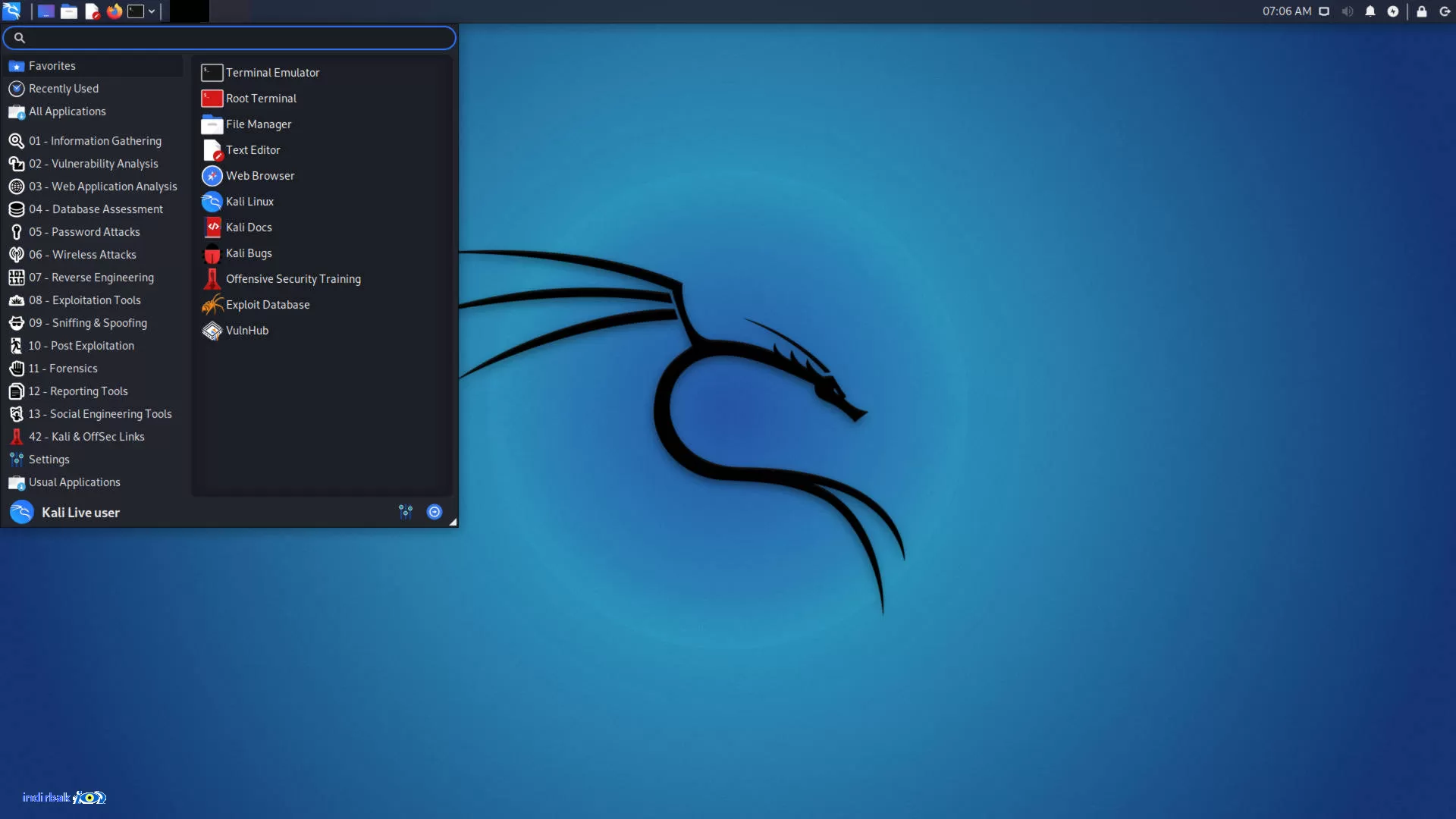Select 01 - Information Gathering menu

point(95,140)
